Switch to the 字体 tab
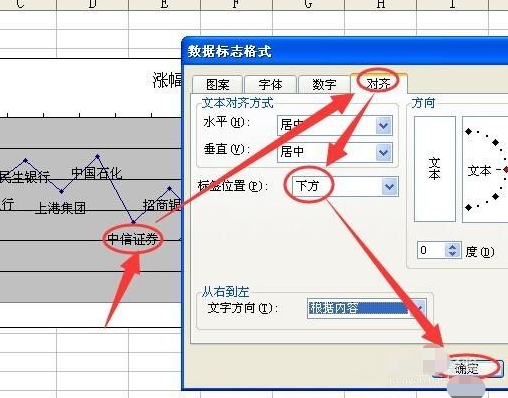This screenshot has width=508, height=398. pyautogui.click(x=270, y=84)
